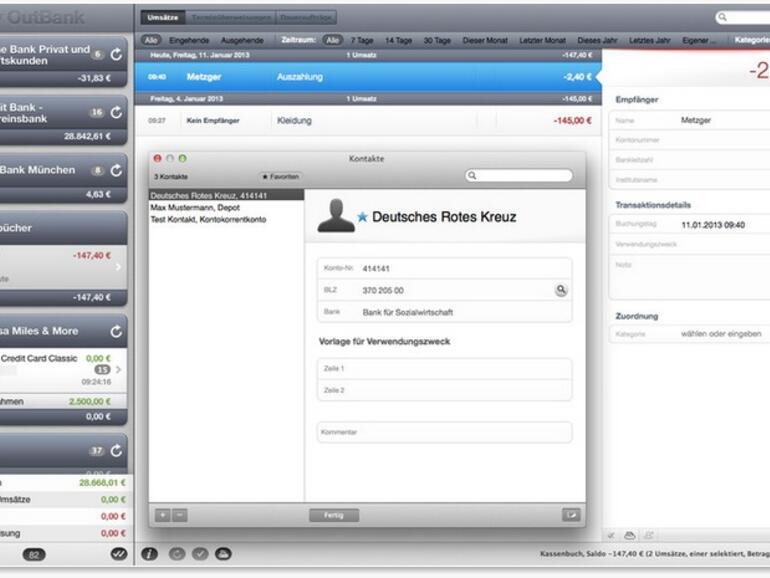
Task: Set Zeitraum to Letzter Monat
Action: coord(542,40)
